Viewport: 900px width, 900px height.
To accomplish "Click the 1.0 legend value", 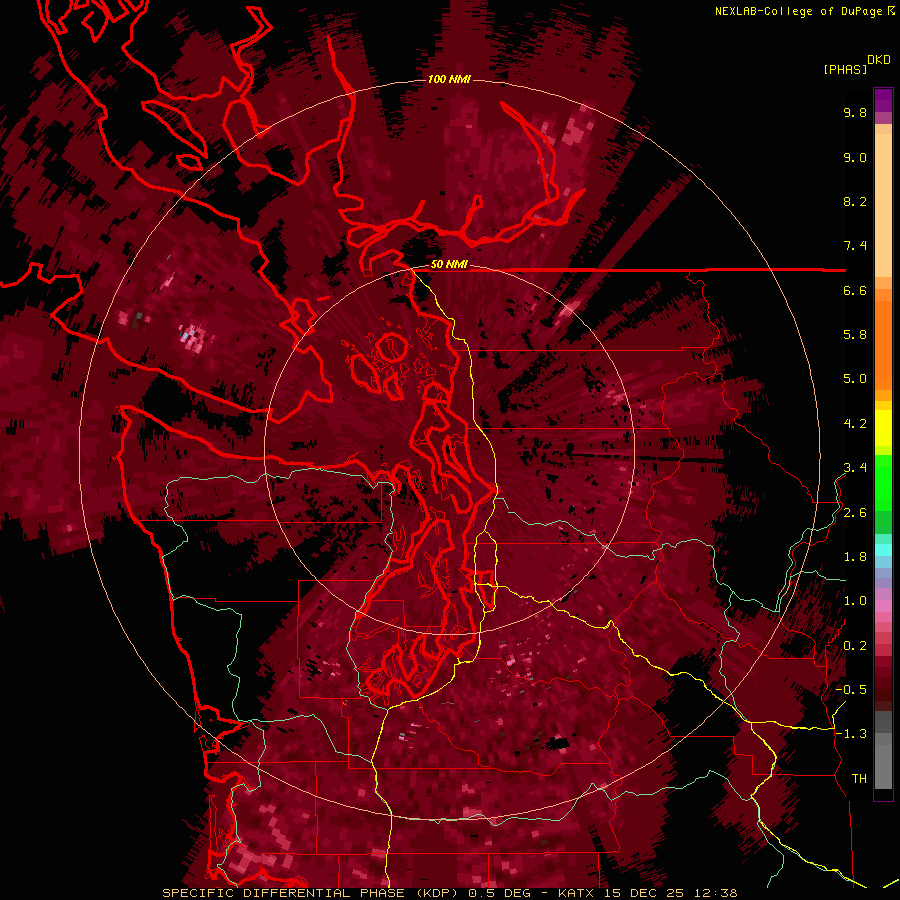I will (855, 601).
